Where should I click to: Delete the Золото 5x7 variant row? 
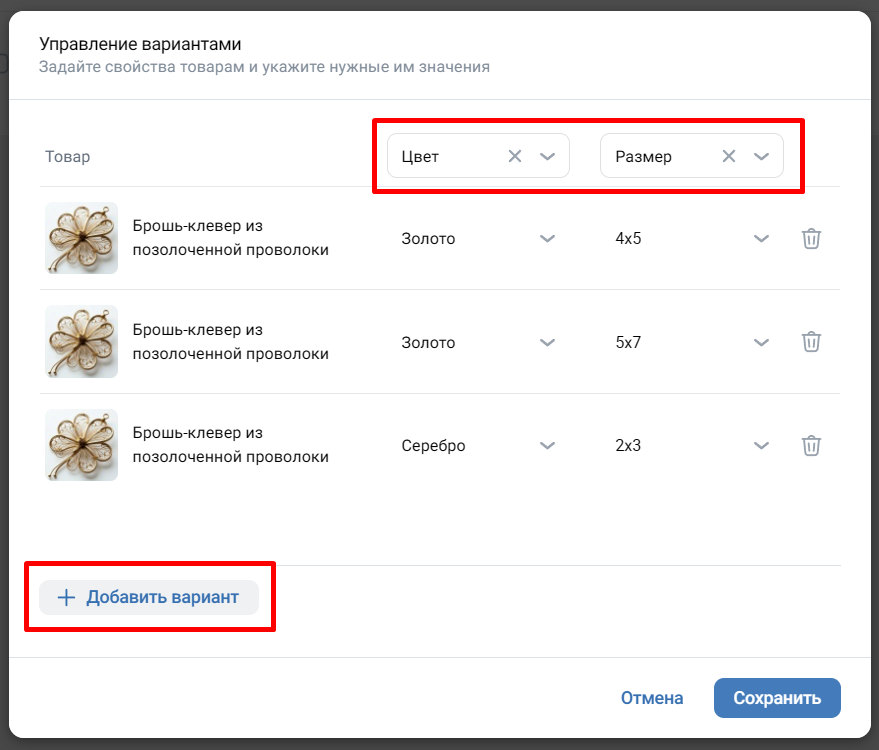[x=811, y=342]
